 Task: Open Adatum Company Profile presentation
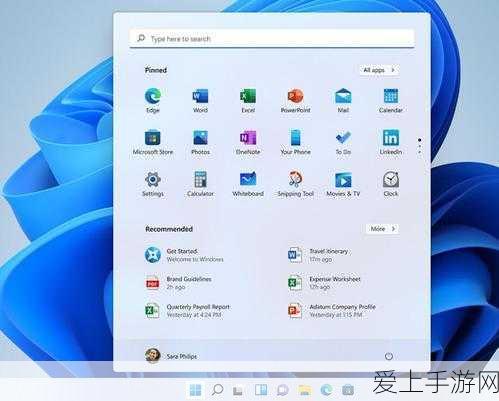click(332, 311)
